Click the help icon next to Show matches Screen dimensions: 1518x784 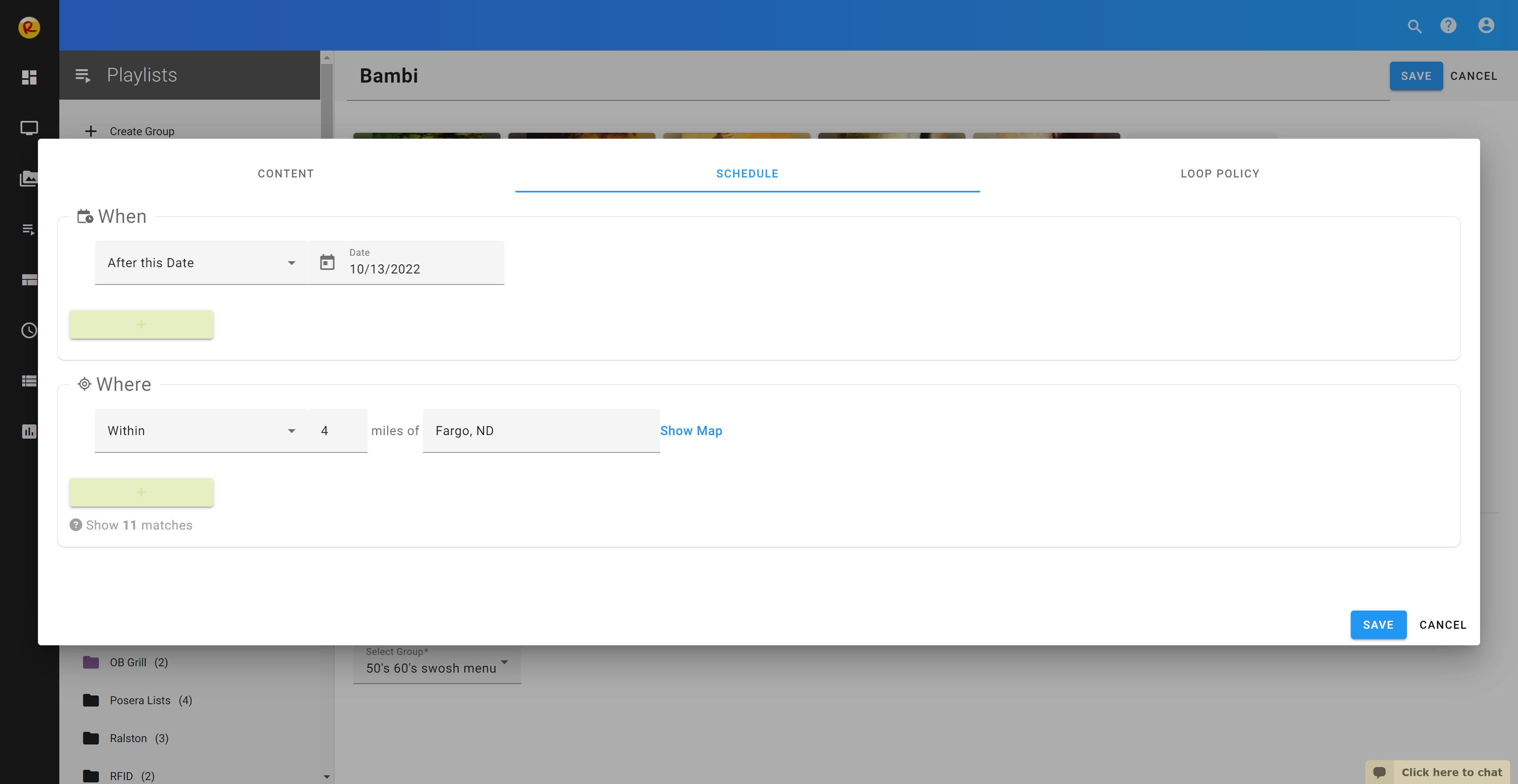76,525
